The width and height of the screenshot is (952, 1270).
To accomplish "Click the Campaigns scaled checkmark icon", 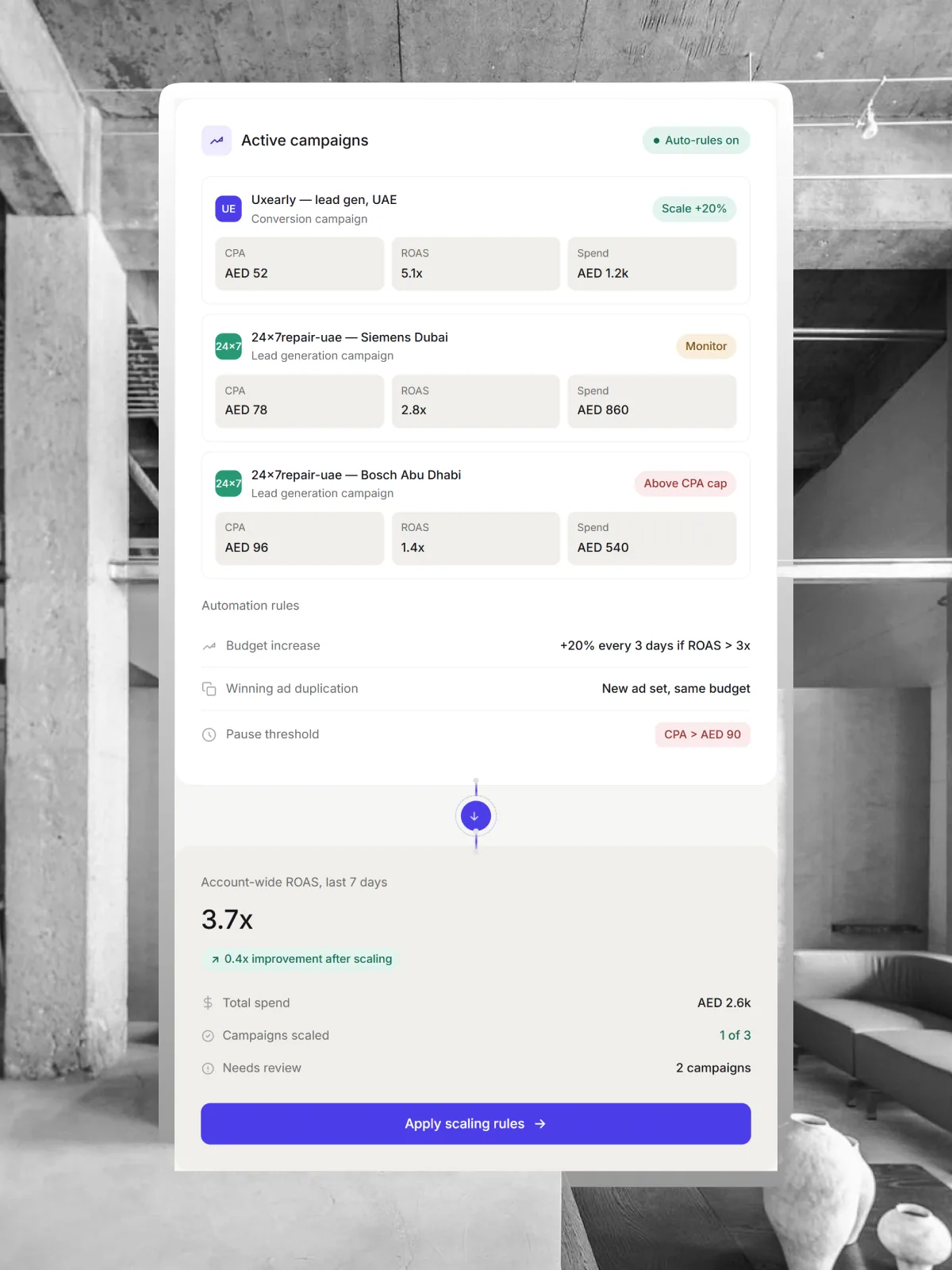I will (208, 1036).
